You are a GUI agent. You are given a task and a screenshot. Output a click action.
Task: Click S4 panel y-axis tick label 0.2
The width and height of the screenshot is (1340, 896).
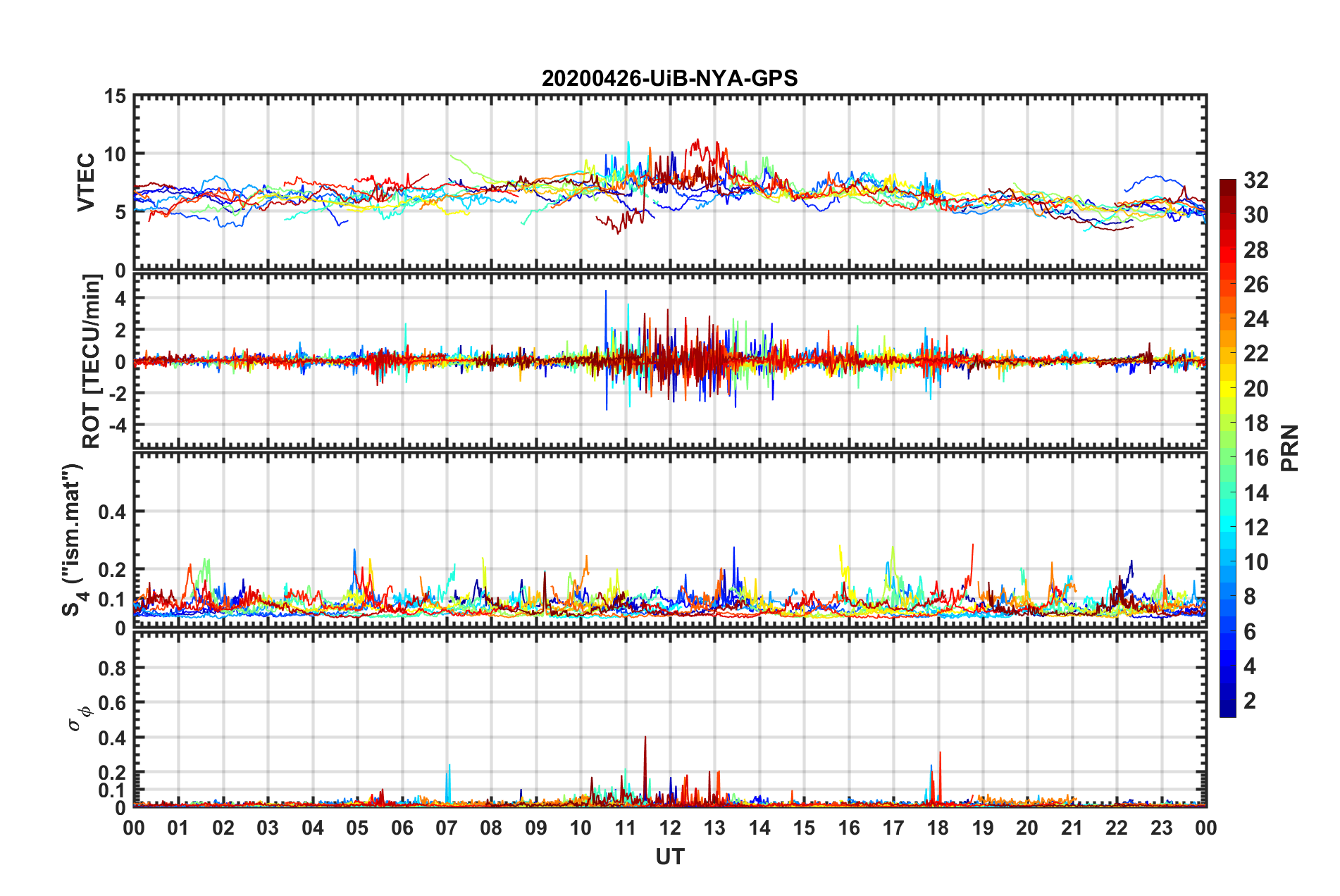(x=112, y=570)
